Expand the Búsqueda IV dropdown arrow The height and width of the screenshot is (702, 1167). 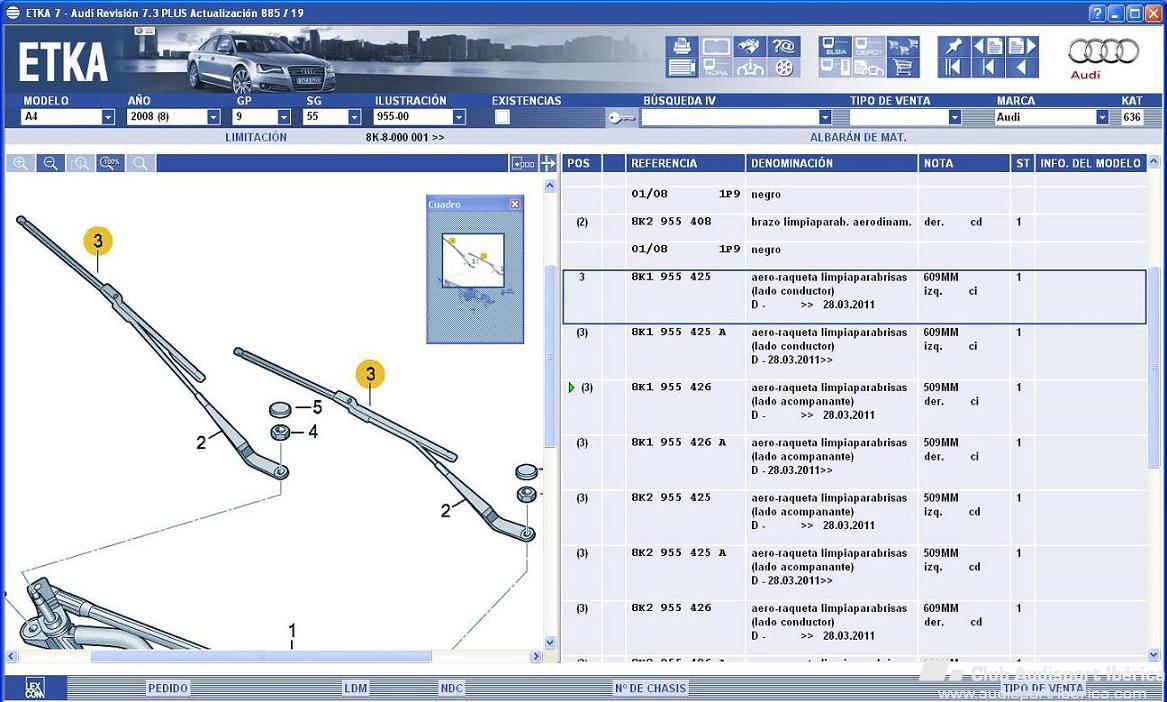pos(825,117)
